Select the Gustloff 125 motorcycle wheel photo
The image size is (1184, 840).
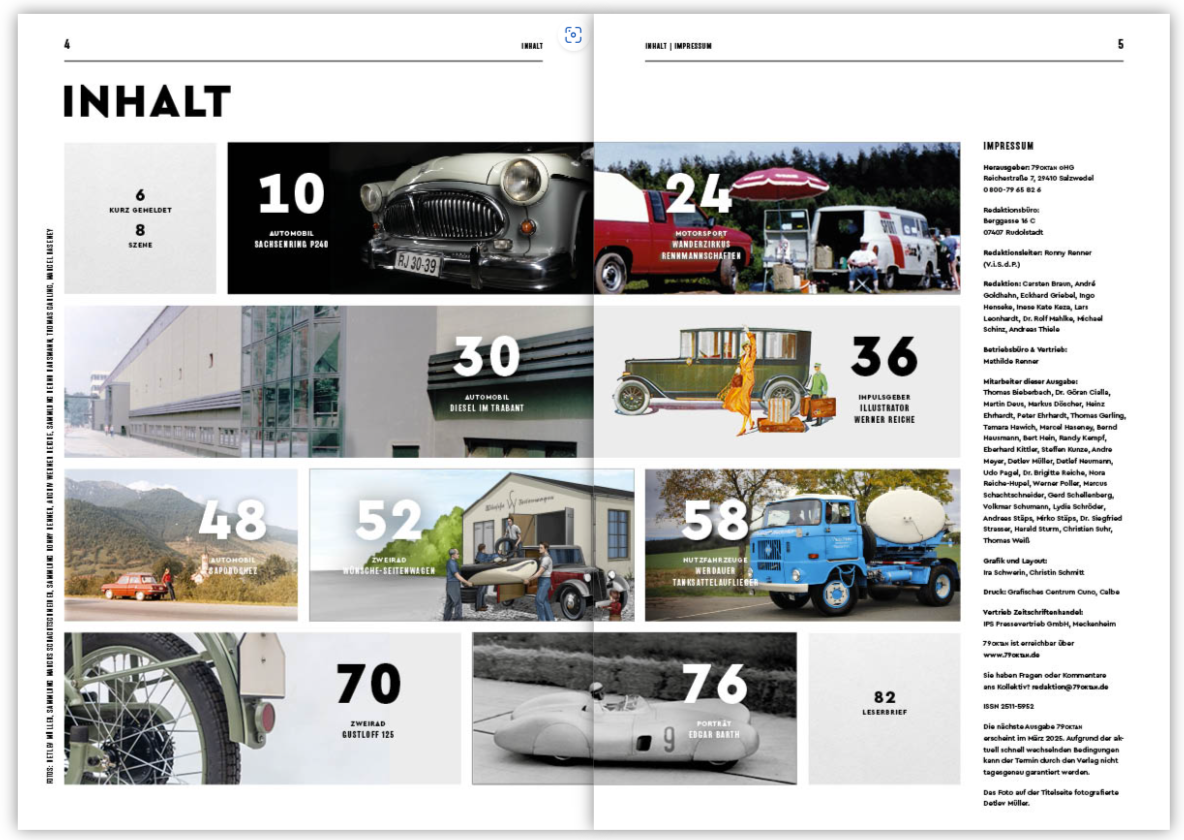click(175, 708)
